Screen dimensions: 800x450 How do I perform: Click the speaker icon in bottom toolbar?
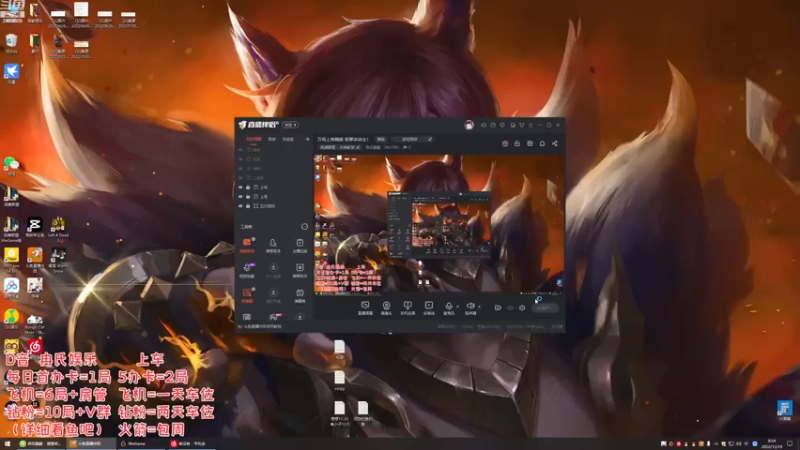coord(470,307)
